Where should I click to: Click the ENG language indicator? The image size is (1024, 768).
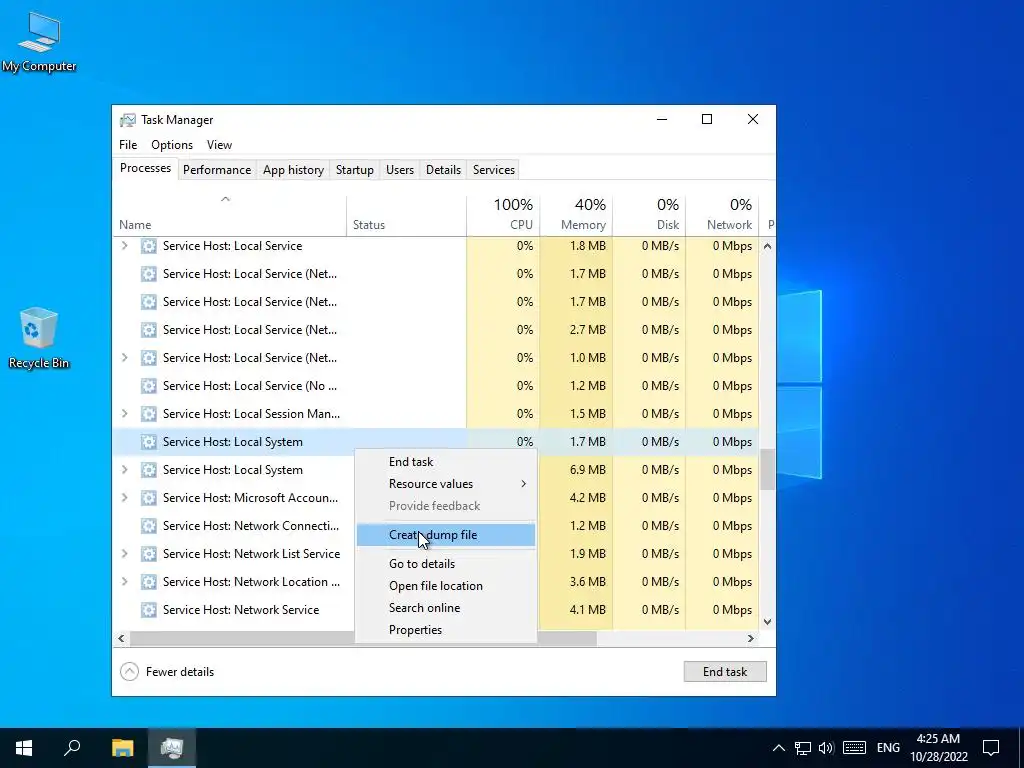[888, 748]
